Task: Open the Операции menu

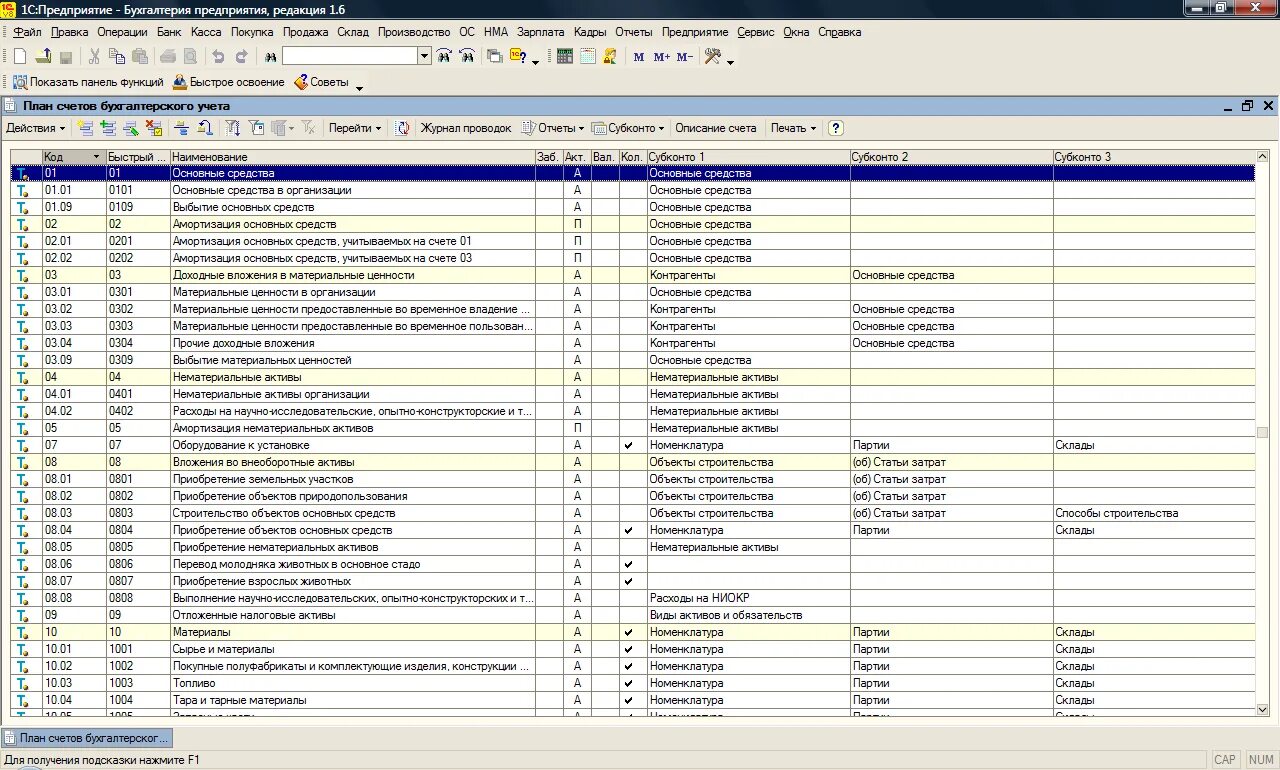Action: tap(122, 32)
